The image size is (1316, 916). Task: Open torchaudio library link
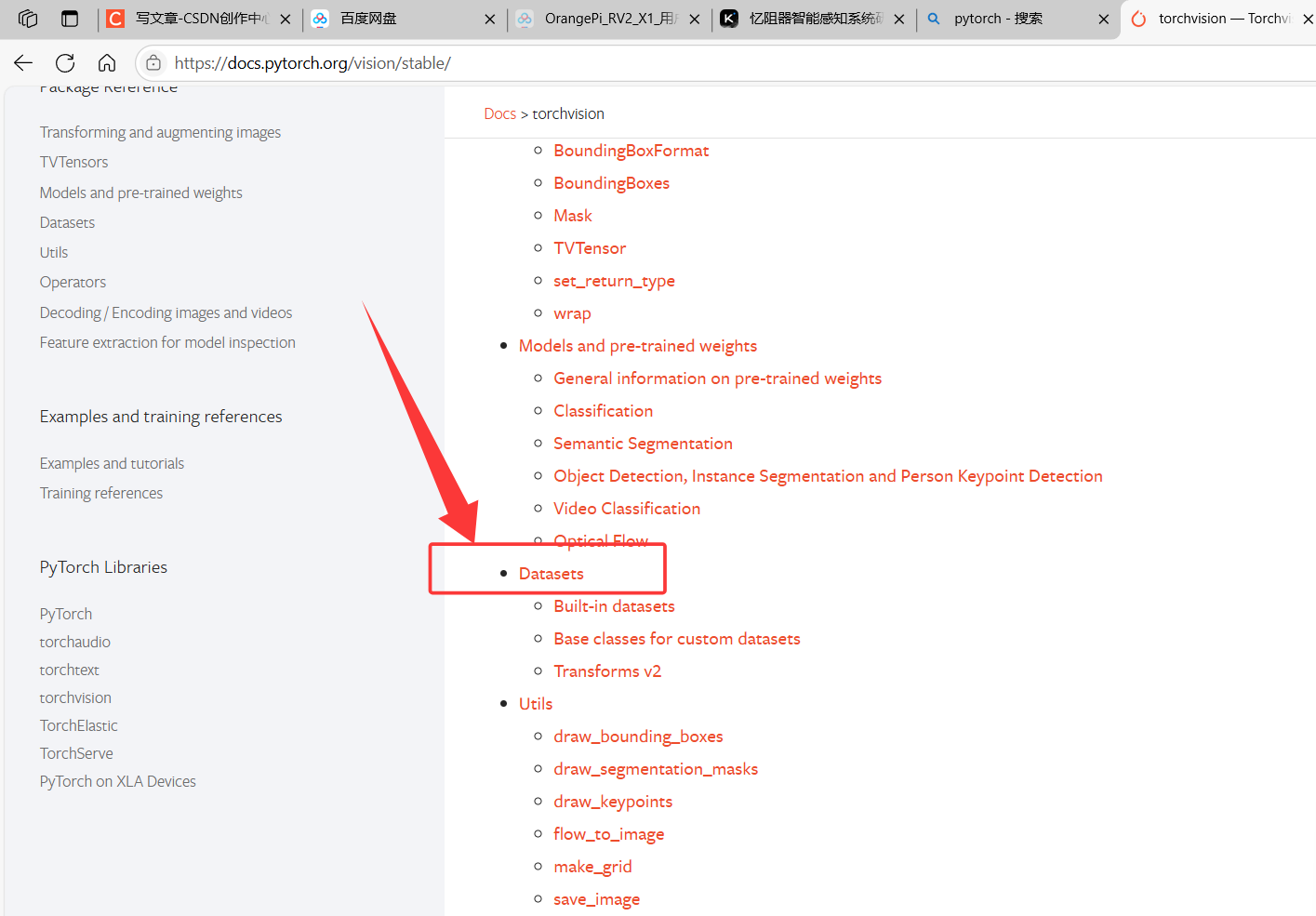click(x=74, y=642)
